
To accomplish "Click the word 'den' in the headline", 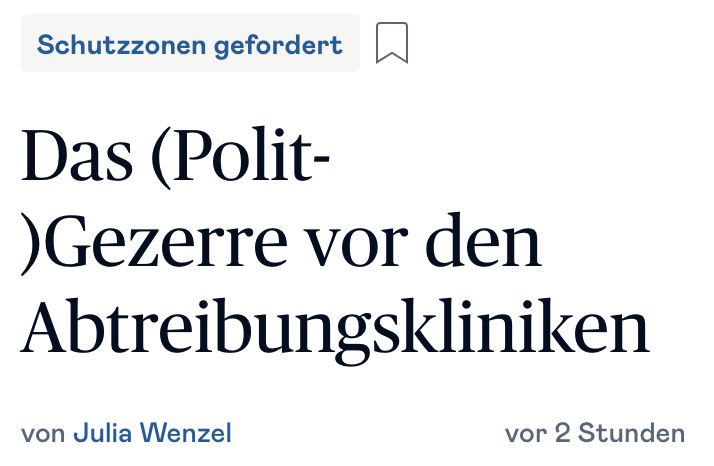I will click(x=484, y=240).
